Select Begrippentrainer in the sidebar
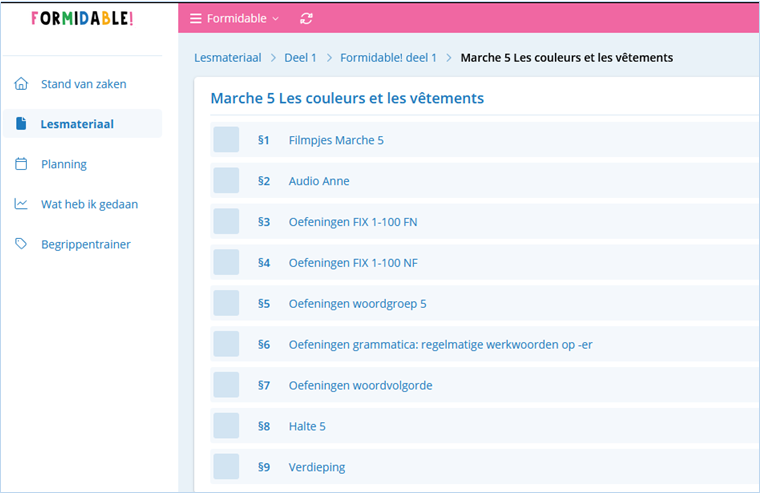This screenshot has height=494, width=761. coord(85,244)
